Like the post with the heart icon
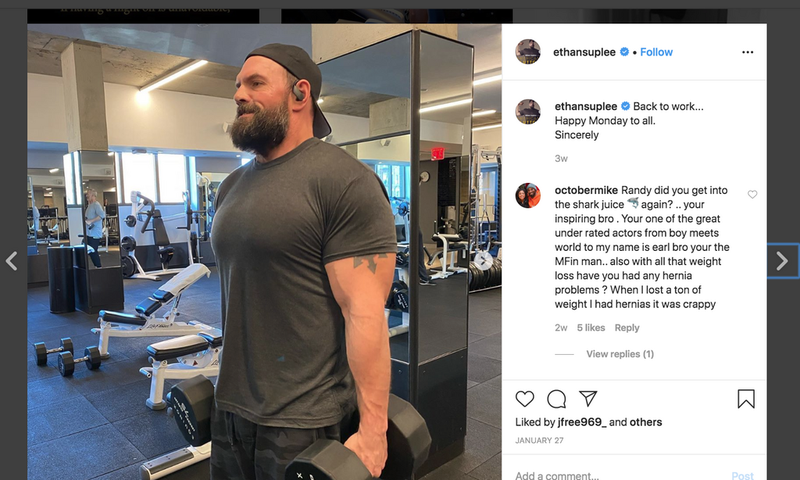The width and height of the screenshot is (800, 480). click(524, 399)
